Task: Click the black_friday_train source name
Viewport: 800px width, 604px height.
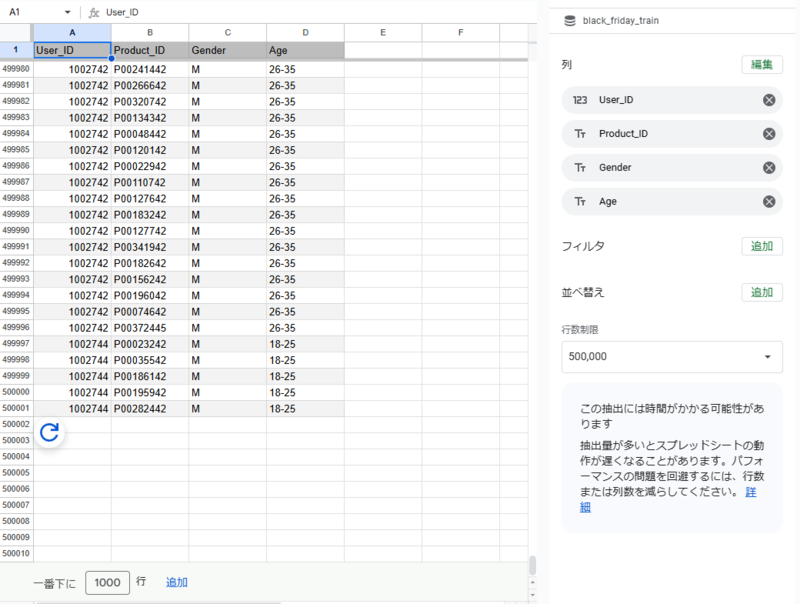Action: (620, 21)
